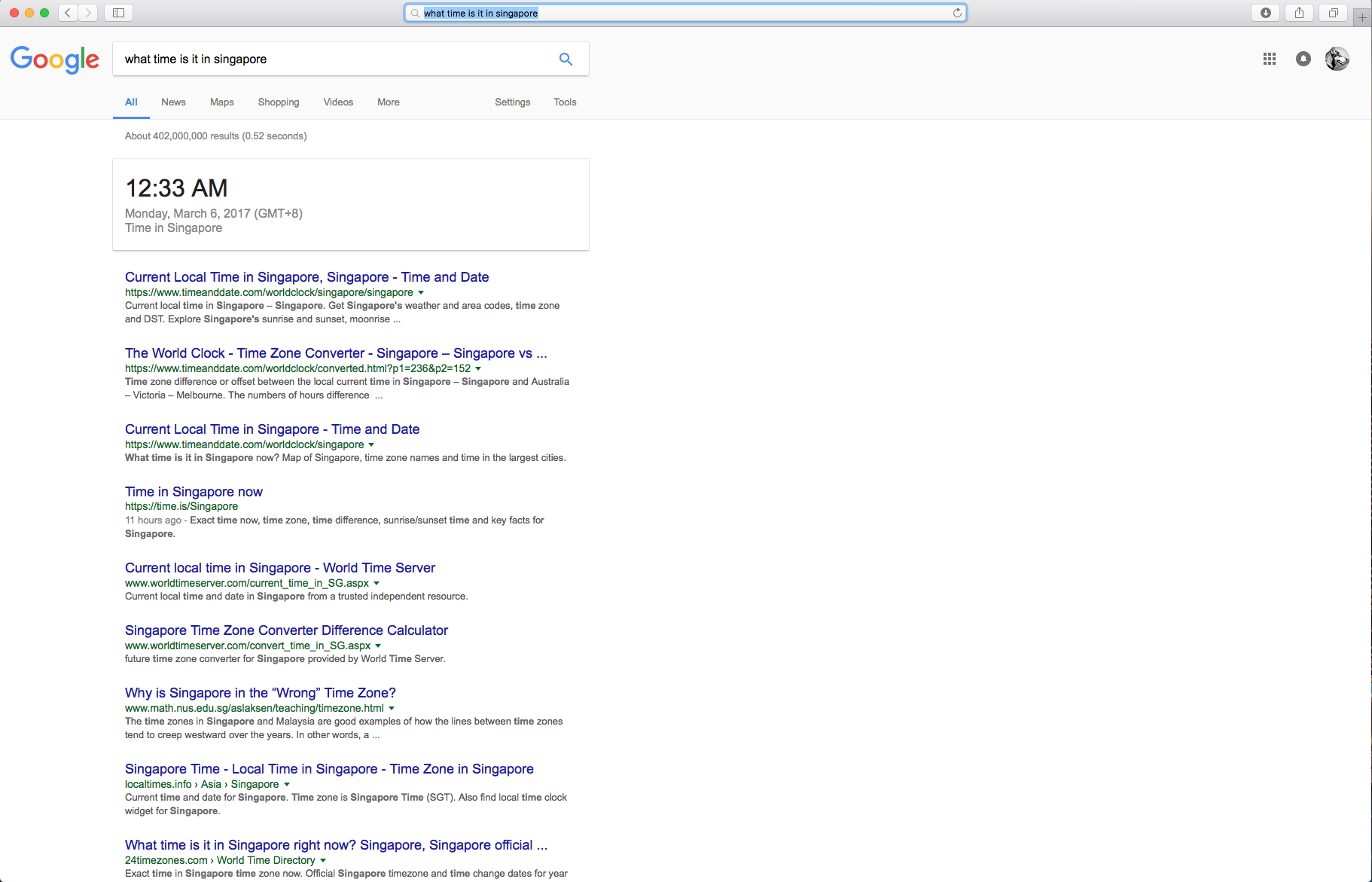
Task: Click the Safari share icon
Action: (x=1299, y=13)
